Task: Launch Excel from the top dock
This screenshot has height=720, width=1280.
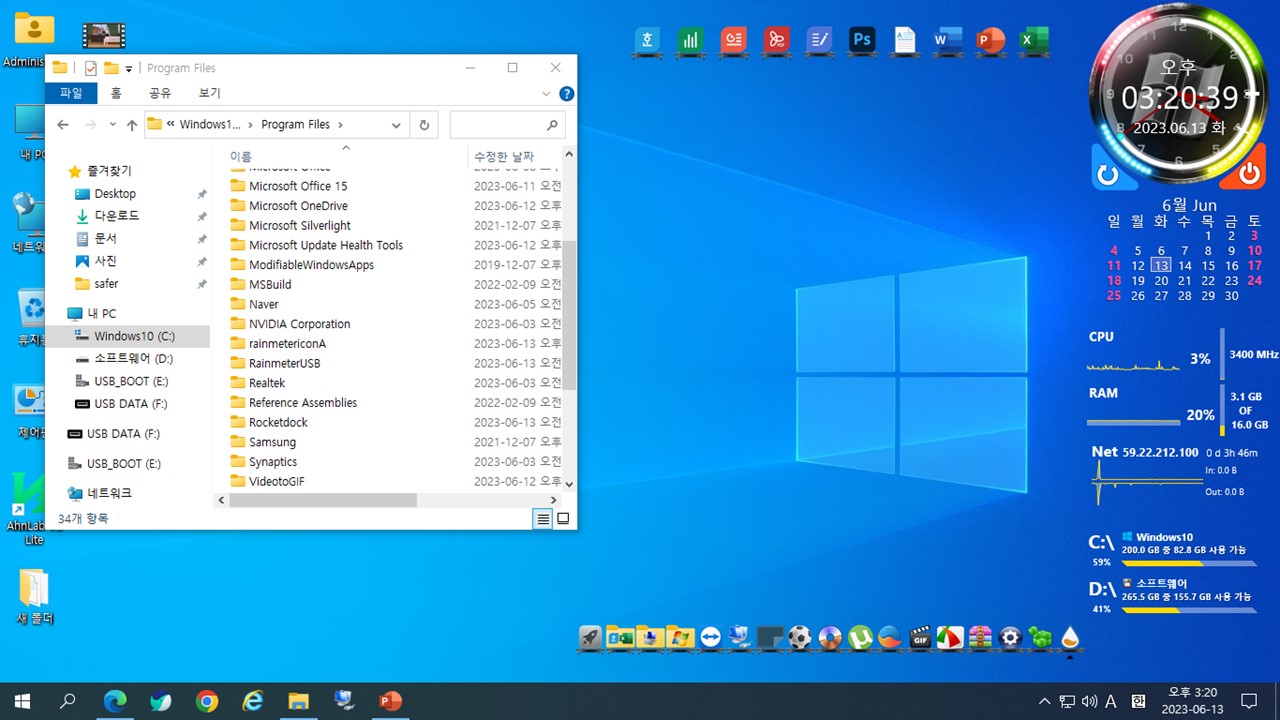Action: (x=1033, y=40)
